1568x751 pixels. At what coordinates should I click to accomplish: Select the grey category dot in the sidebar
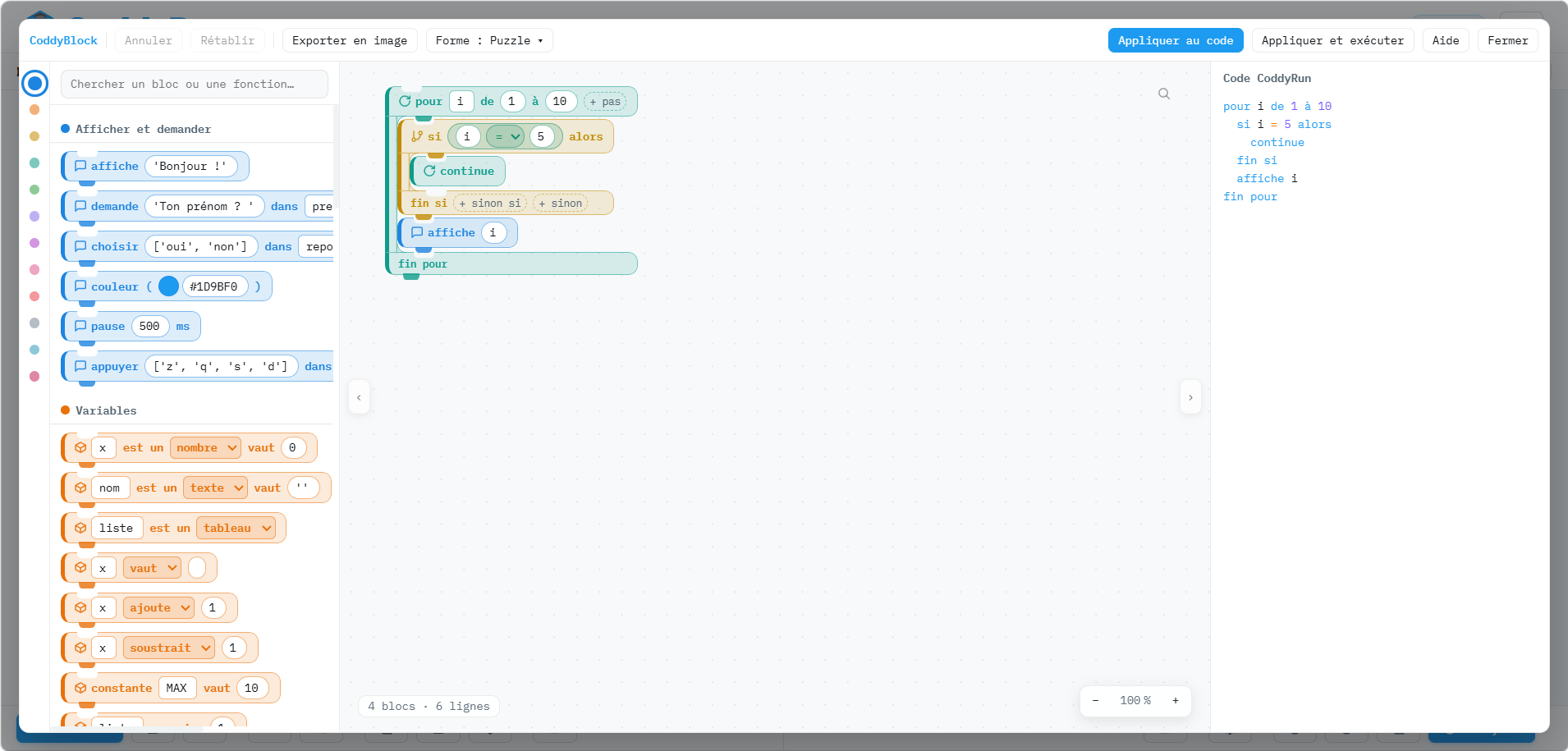(34, 323)
